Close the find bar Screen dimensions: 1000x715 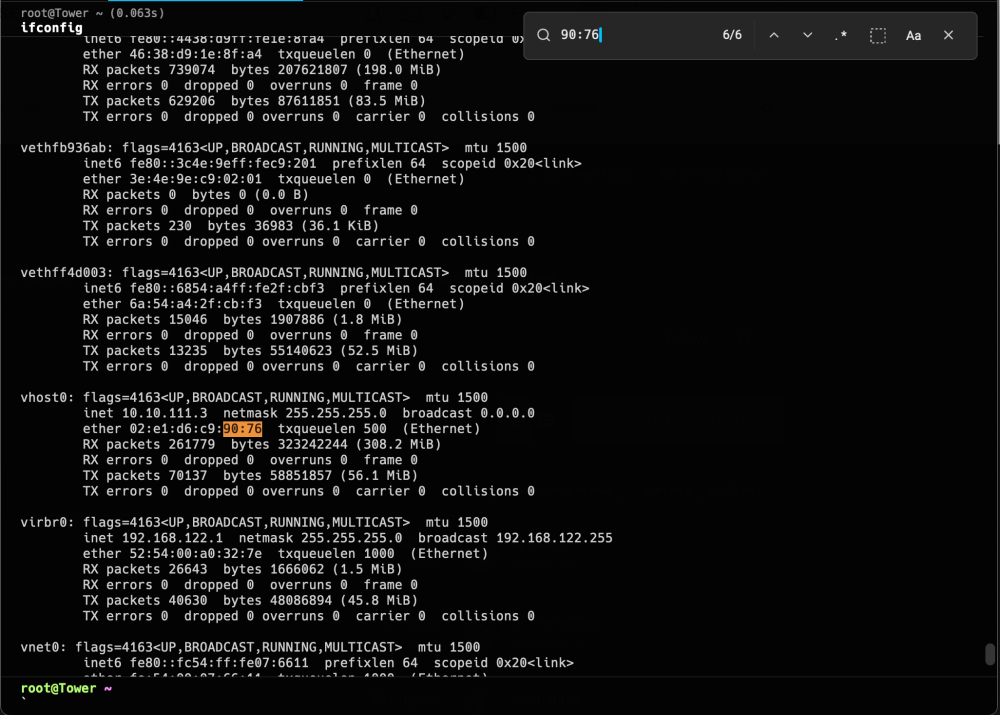point(948,35)
